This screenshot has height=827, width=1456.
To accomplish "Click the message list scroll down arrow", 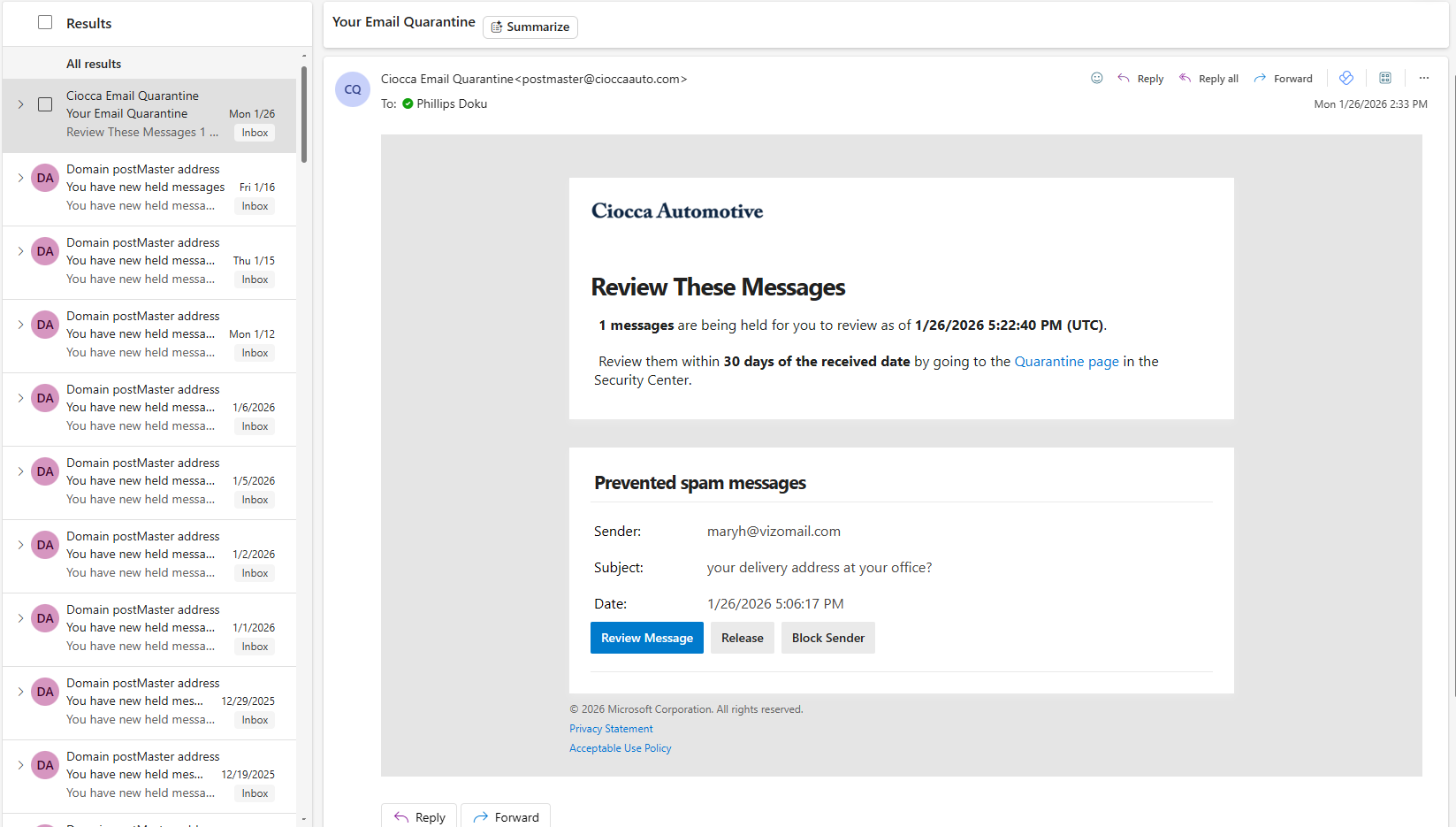I will point(304,819).
